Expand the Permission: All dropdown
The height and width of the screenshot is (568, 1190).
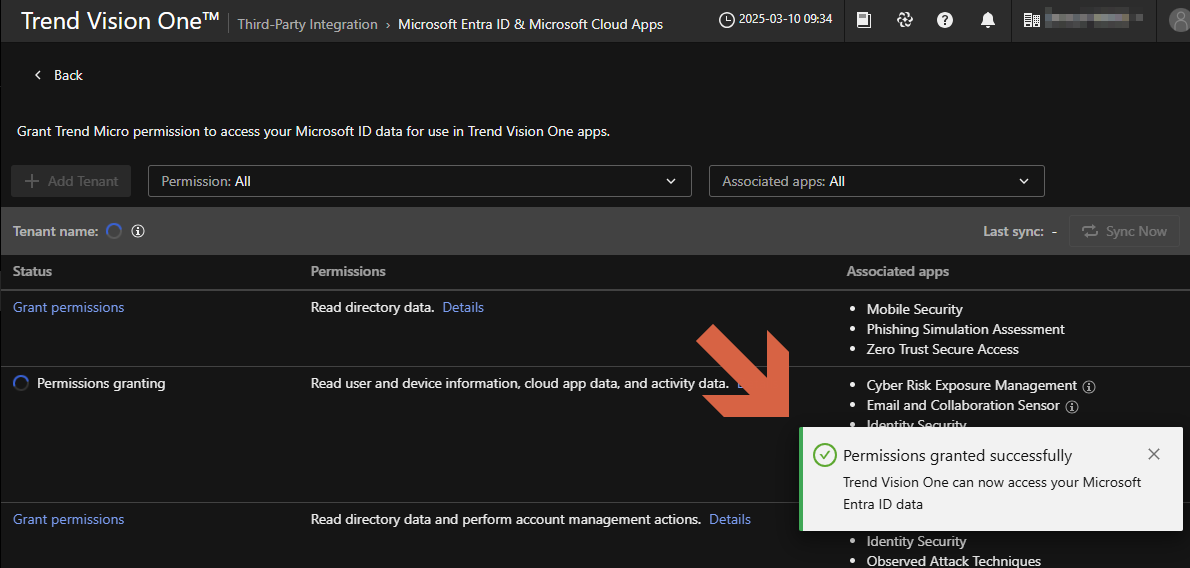(x=419, y=181)
